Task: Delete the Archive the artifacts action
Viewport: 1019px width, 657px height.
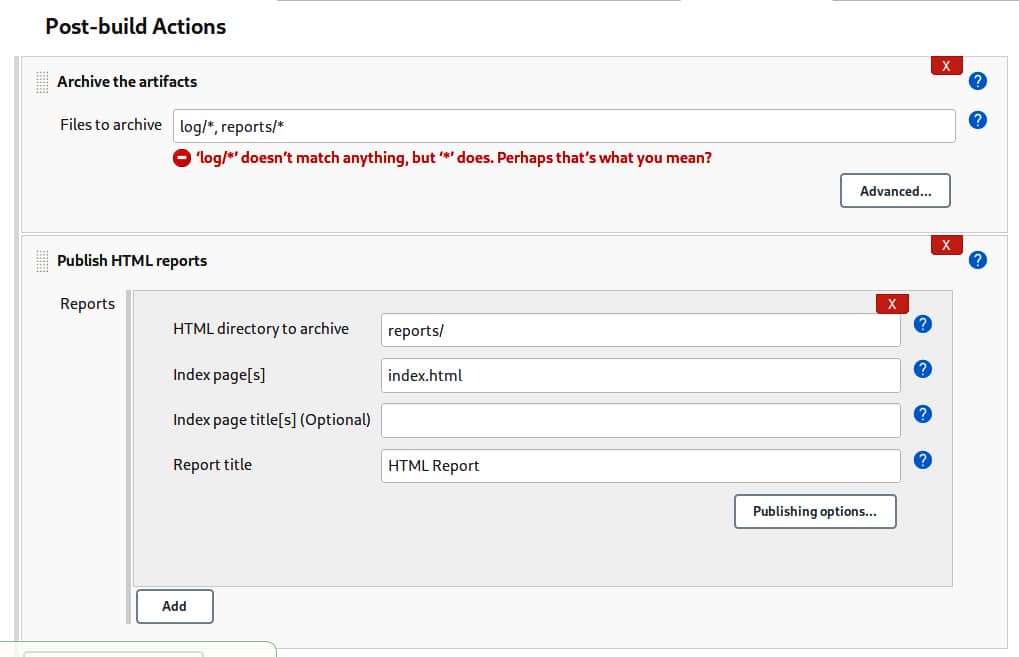Action: pyautogui.click(x=946, y=66)
